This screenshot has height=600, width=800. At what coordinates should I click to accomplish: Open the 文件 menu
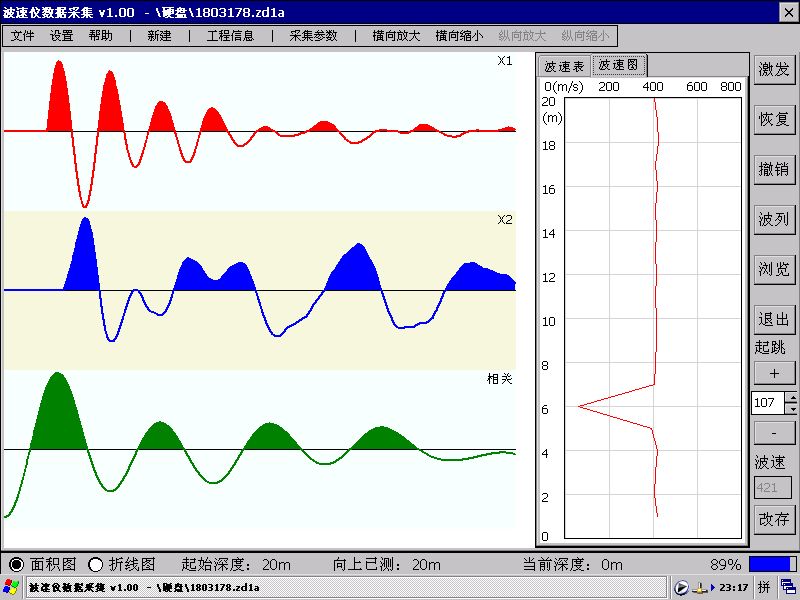coord(23,35)
